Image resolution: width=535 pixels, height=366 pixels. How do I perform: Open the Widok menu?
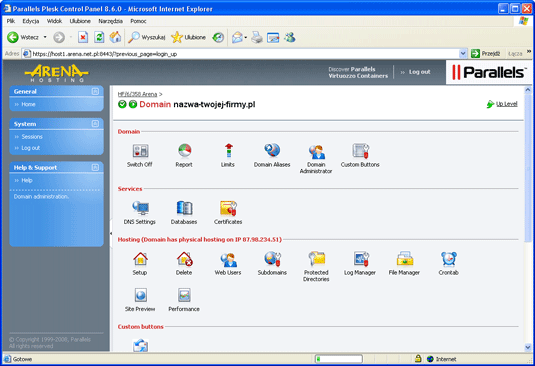pyautogui.click(x=54, y=21)
